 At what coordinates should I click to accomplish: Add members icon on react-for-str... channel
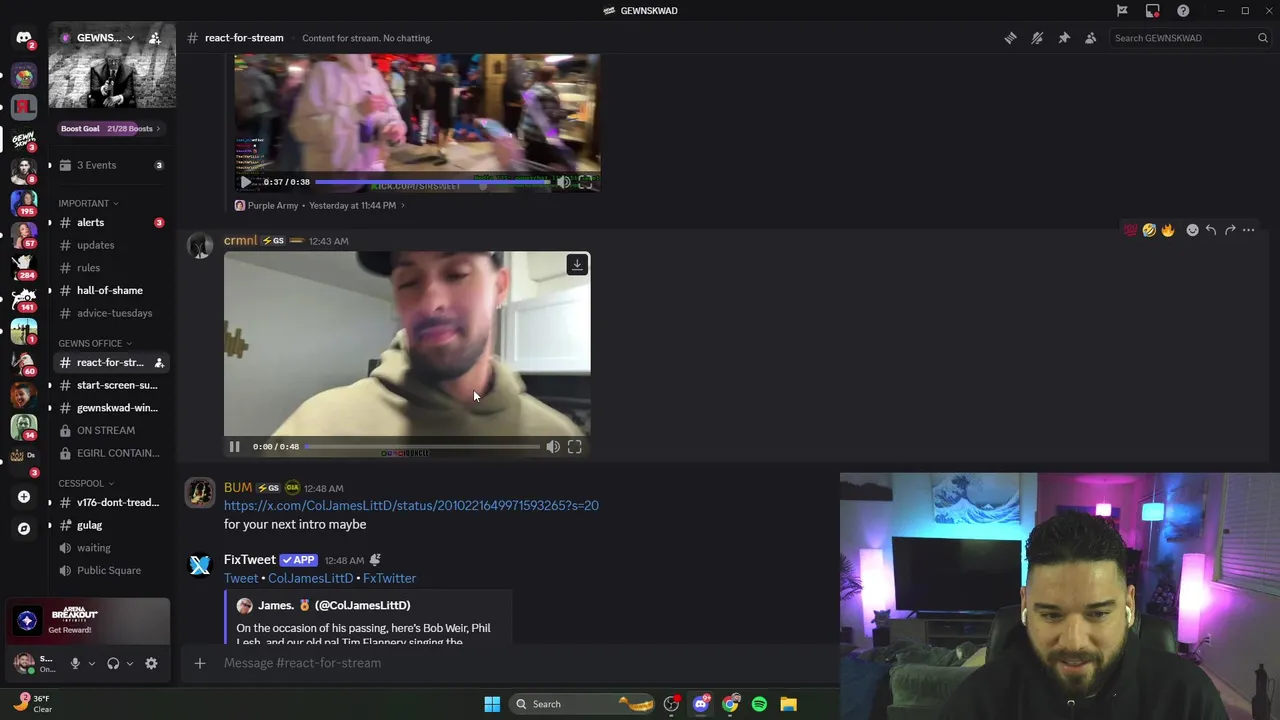point(159,363)
